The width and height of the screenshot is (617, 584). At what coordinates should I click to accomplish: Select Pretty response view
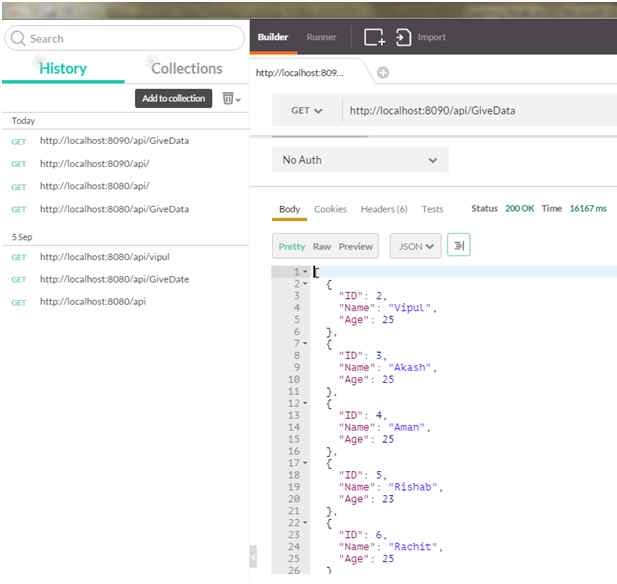coord(292,246)
